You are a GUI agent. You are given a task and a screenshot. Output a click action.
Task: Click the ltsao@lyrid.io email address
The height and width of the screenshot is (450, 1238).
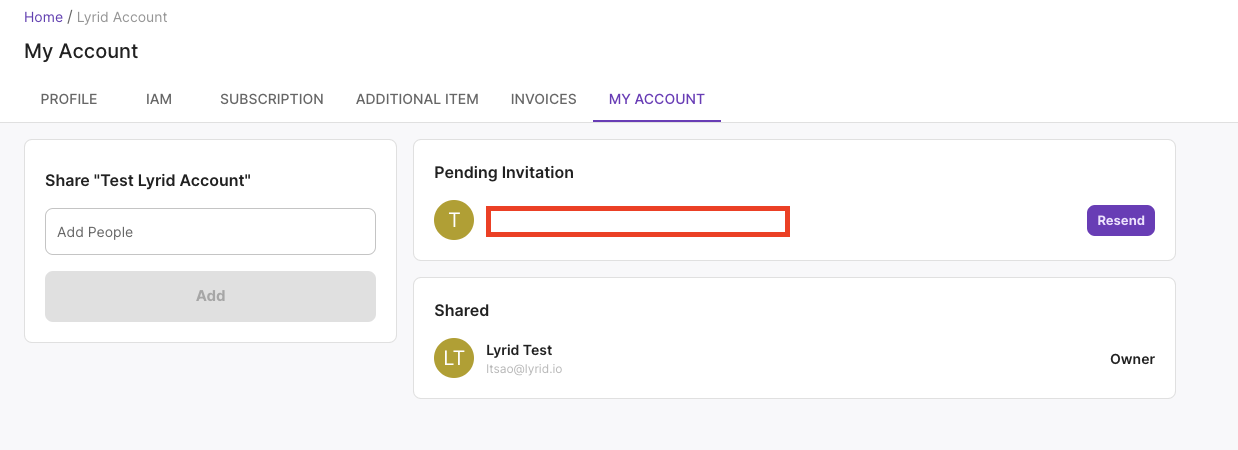[x=524, y=369]
